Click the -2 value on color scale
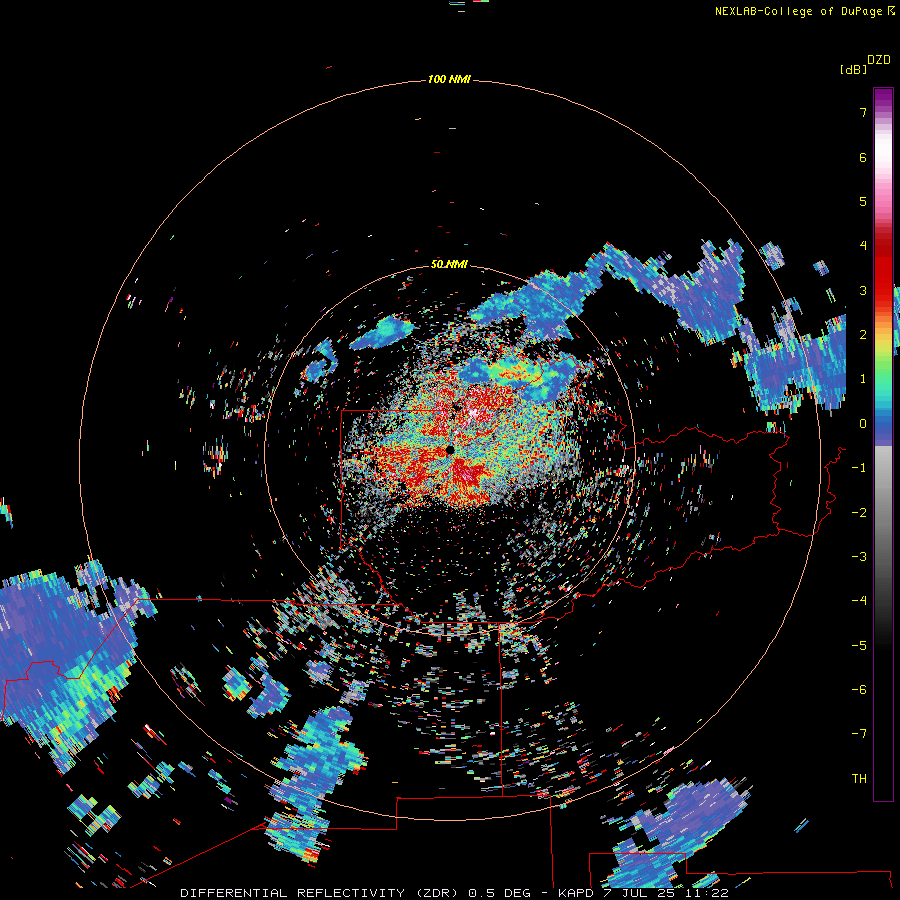 coord(859,513)
